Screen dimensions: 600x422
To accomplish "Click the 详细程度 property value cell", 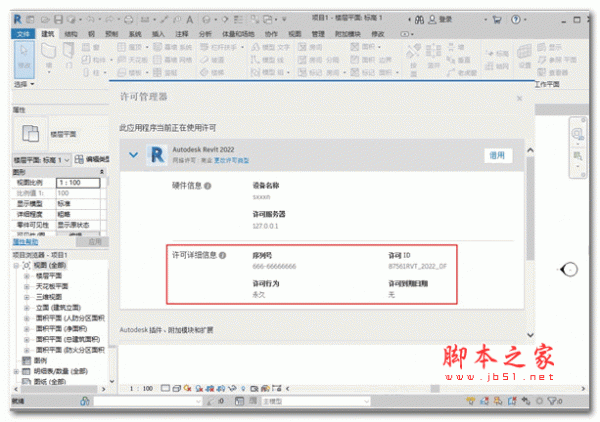I will click(x=78, y=214).
